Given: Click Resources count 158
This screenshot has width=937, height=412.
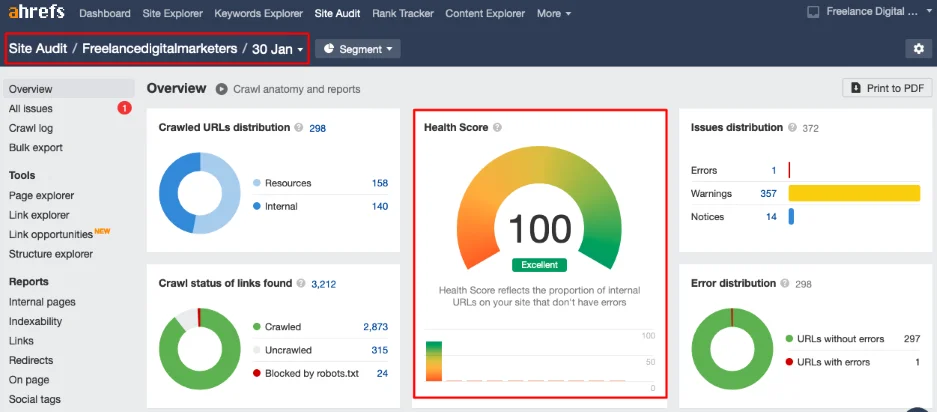Looking at the screenshot, I should [x=379, y=183].
